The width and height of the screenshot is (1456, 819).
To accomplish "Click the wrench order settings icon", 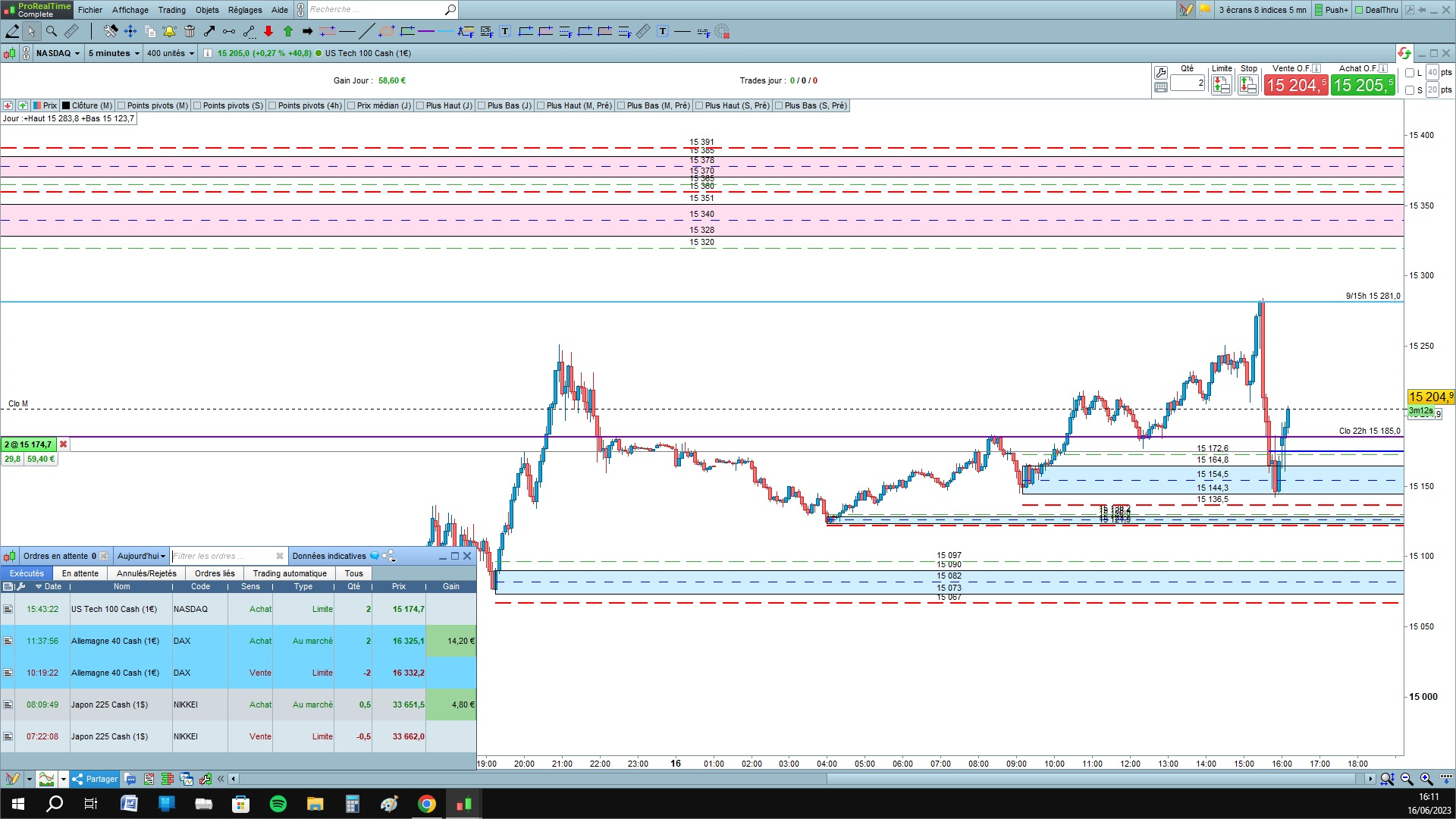I will tap(1160, 72).
